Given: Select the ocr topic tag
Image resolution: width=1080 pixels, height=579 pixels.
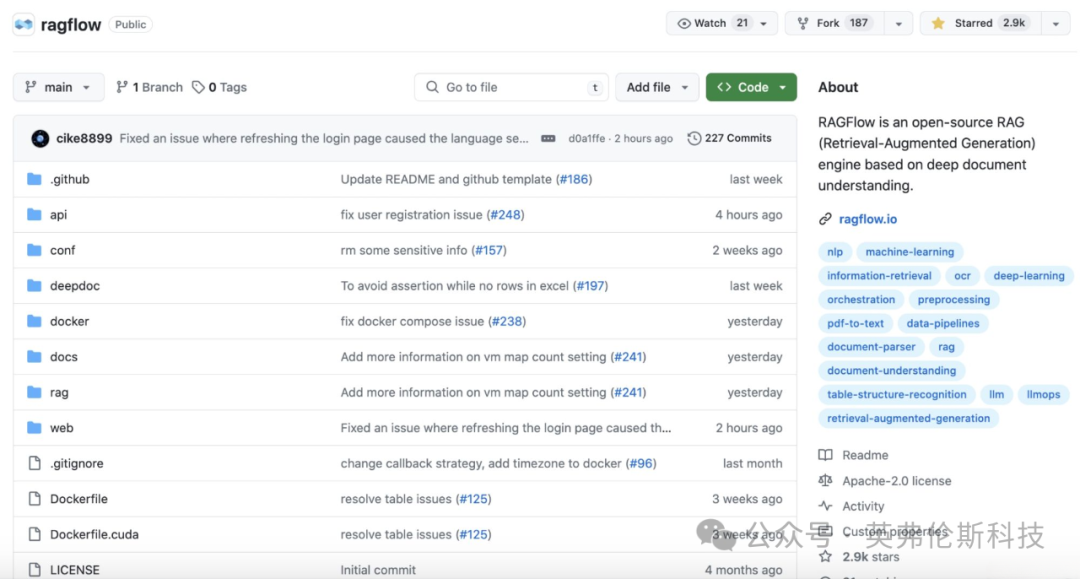Looking at the screenshot, I should coord(962,275).
